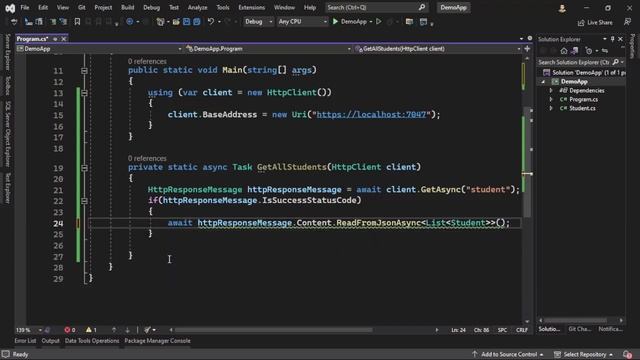
Task: Click Sync with Active Document icon
Action: pyautogui.click(x=605, y=51)
